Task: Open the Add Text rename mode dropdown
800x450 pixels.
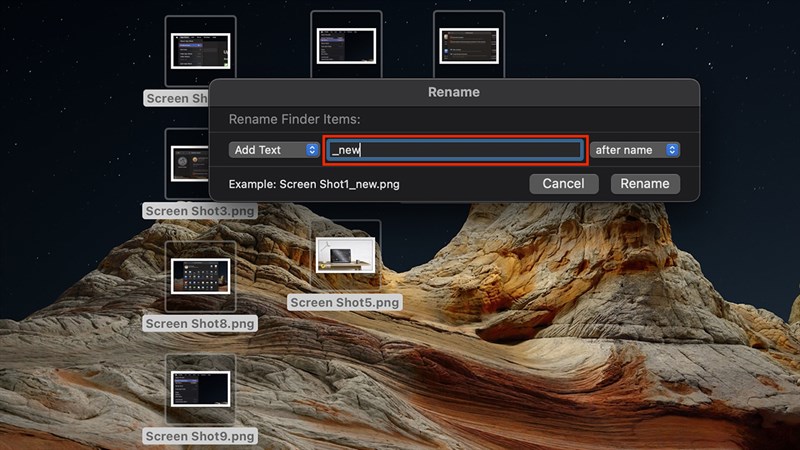Action: [x=273, y=150]
